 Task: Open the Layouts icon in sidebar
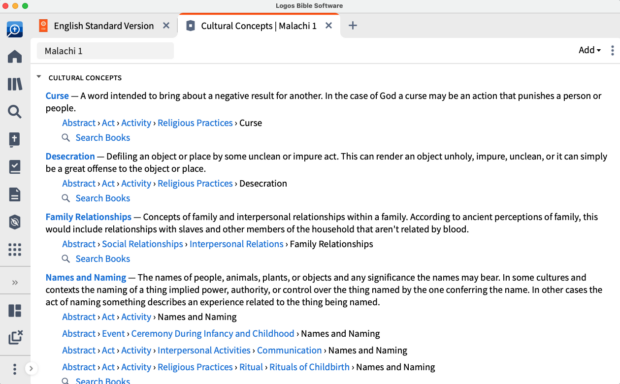(x=15, y=310)
